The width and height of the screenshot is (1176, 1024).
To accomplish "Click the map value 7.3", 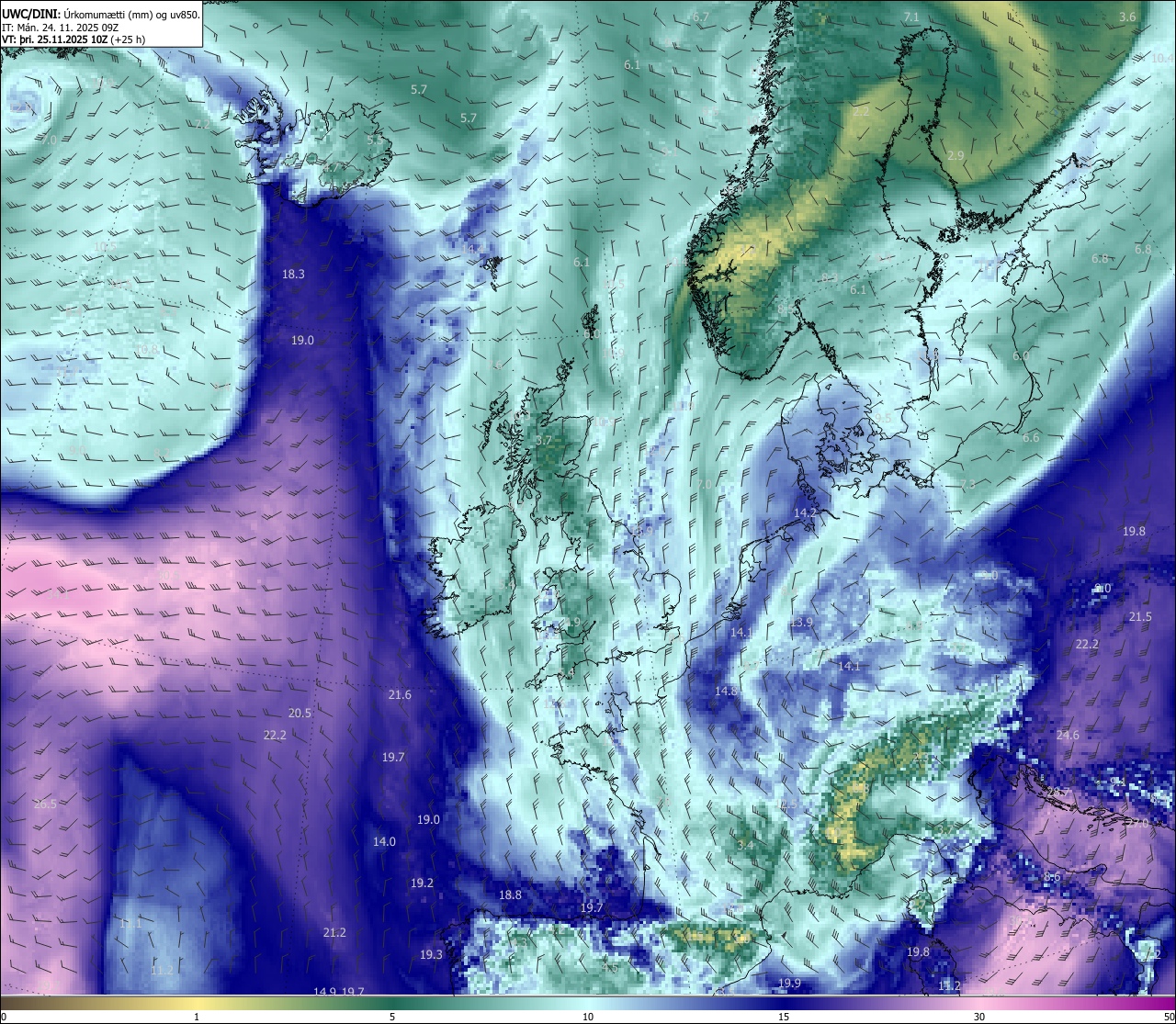I will point(967,484).
